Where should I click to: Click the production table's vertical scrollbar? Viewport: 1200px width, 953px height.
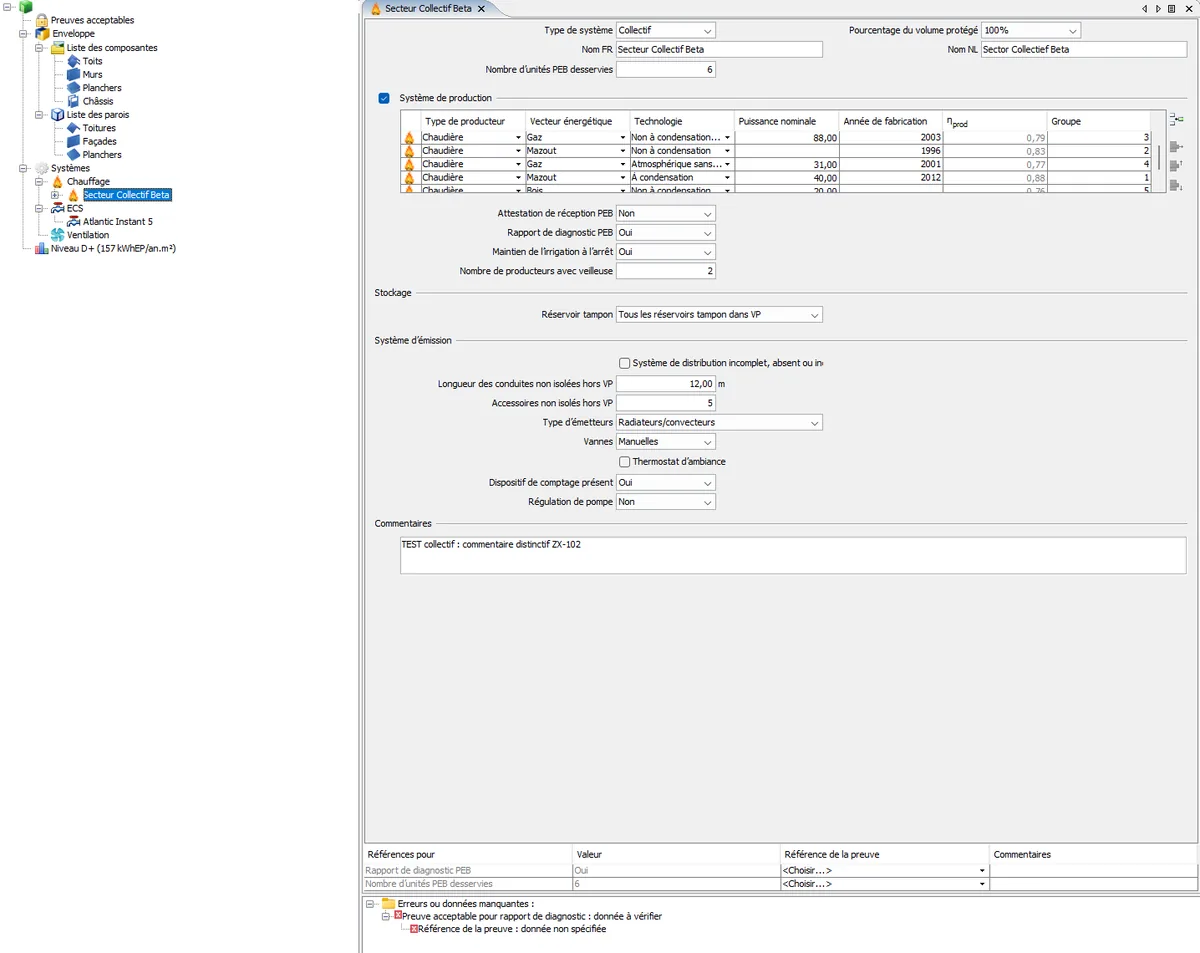(x=1160, y=158)
